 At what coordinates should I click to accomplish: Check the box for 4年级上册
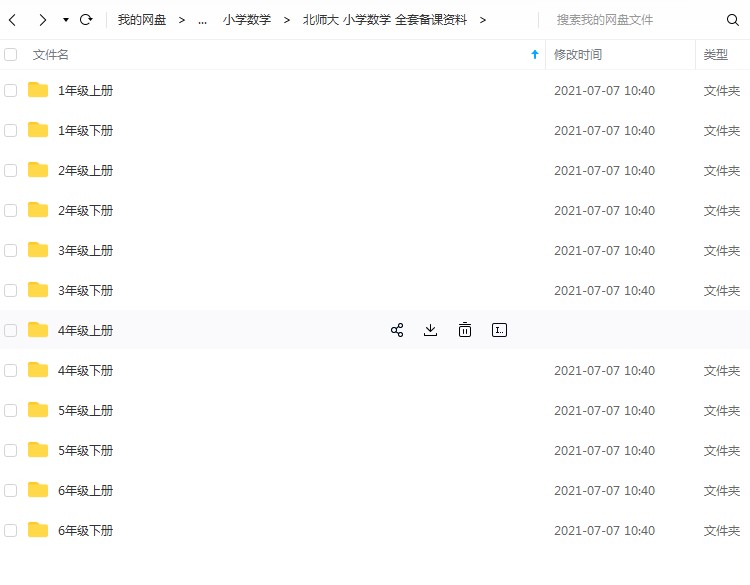pos(11,330)
